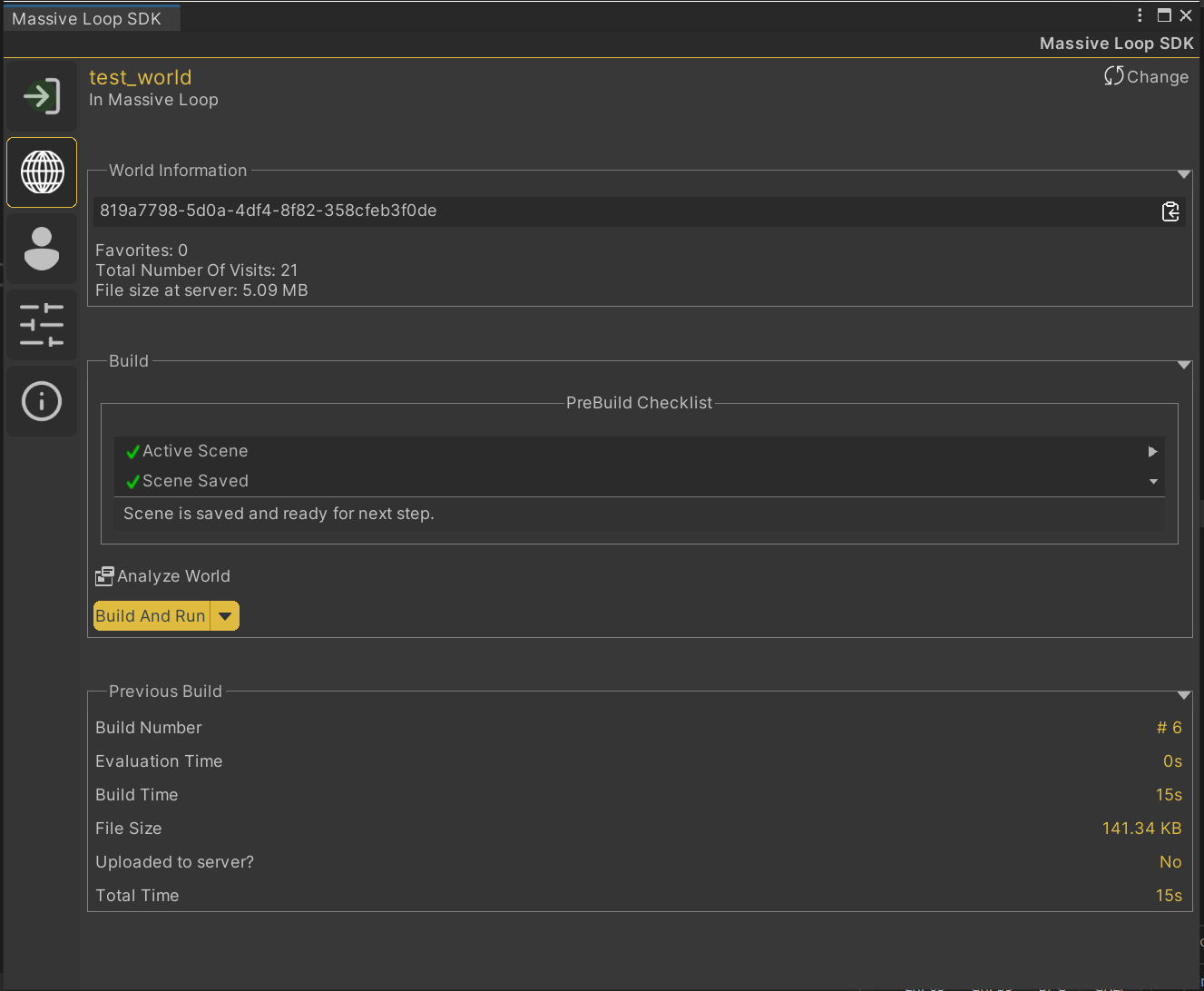
Task: Click the test_world title
Action: (x=141, y=77)
